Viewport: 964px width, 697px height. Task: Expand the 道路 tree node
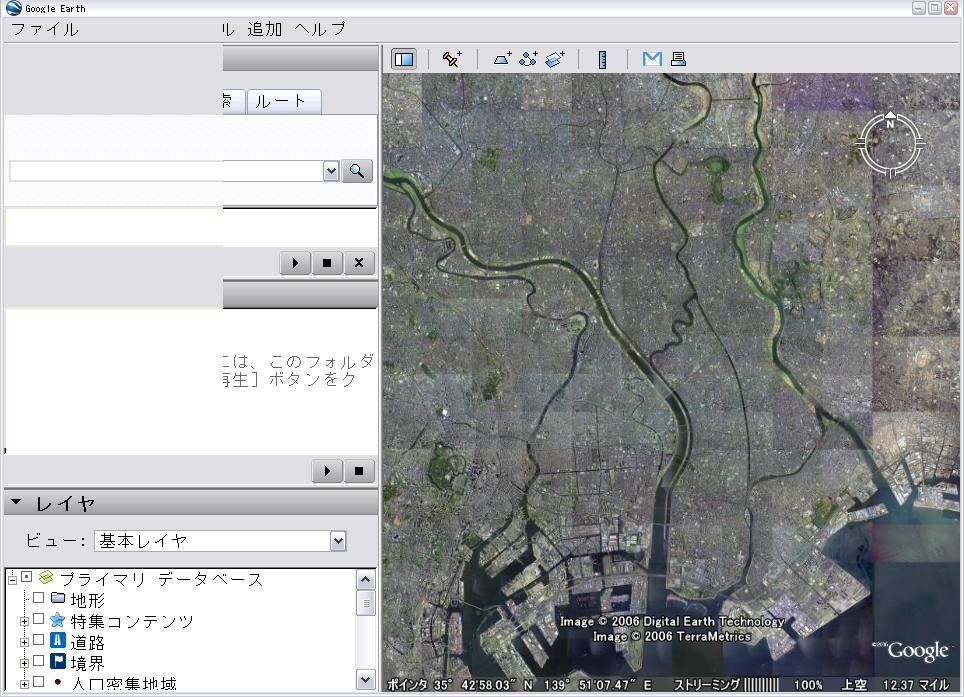click(x=24, y=643)
